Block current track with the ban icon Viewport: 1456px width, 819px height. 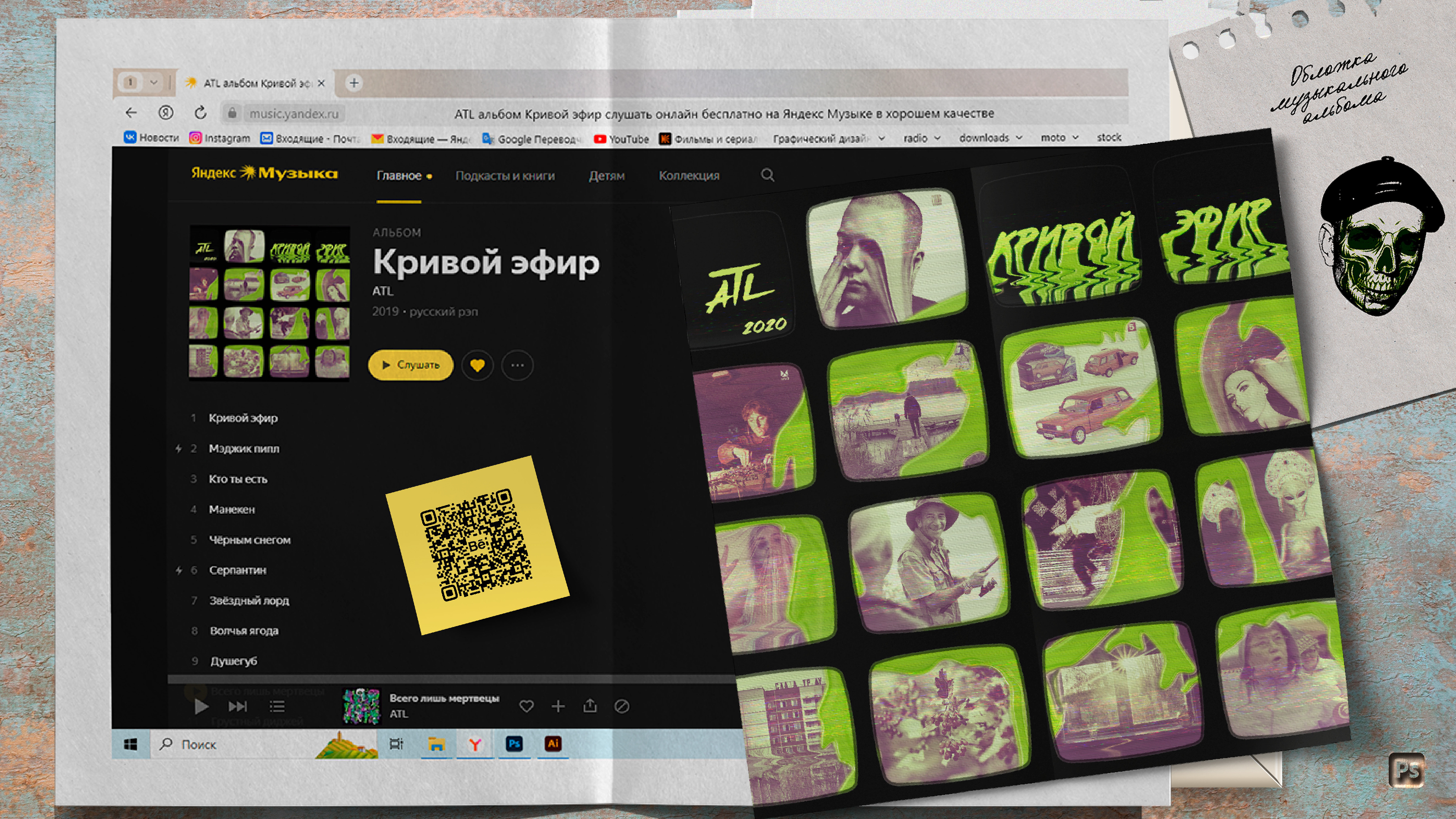click(622, 706)
